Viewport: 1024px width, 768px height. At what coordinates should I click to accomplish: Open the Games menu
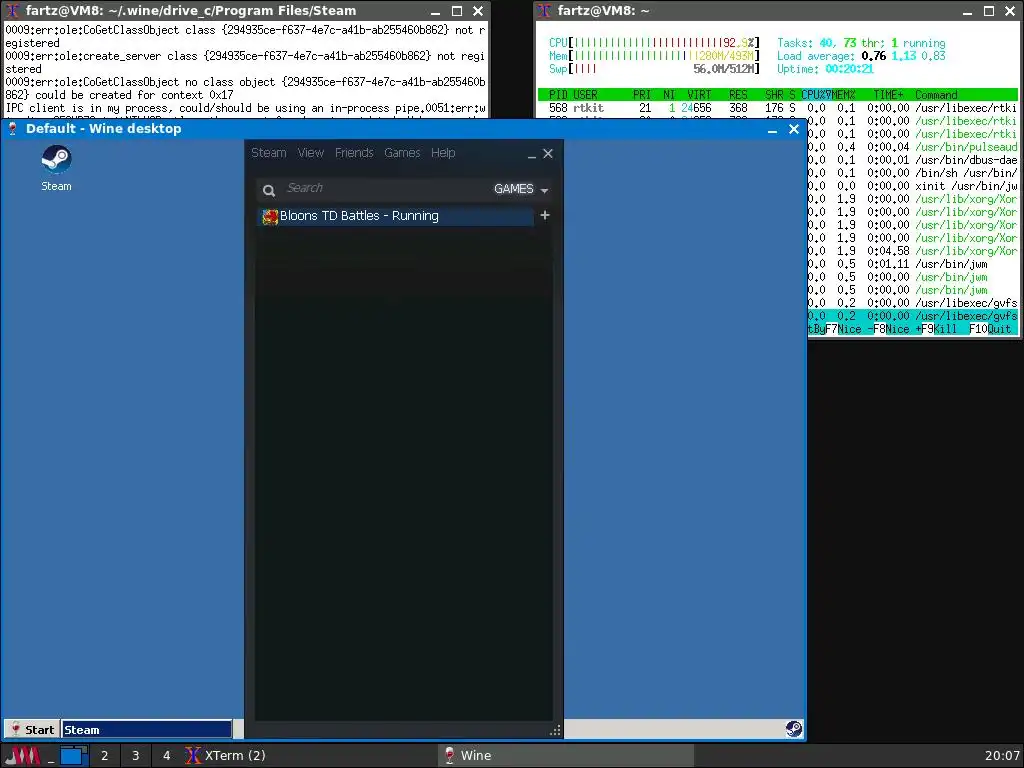click(x=402, y=153)
